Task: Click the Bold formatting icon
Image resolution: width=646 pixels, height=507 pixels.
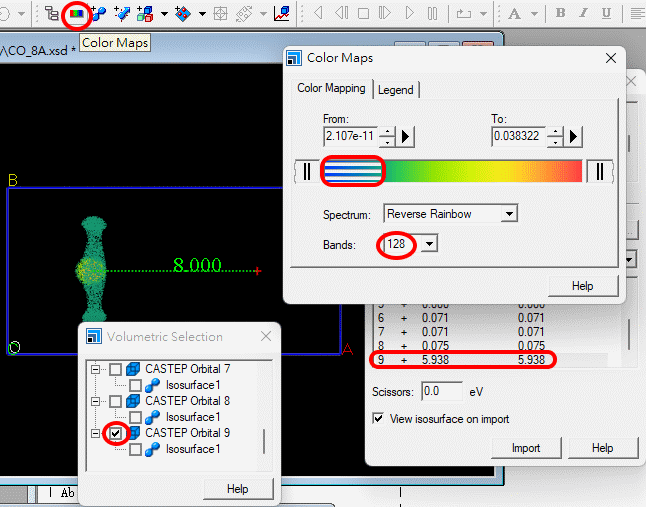Action: [560, 14]
